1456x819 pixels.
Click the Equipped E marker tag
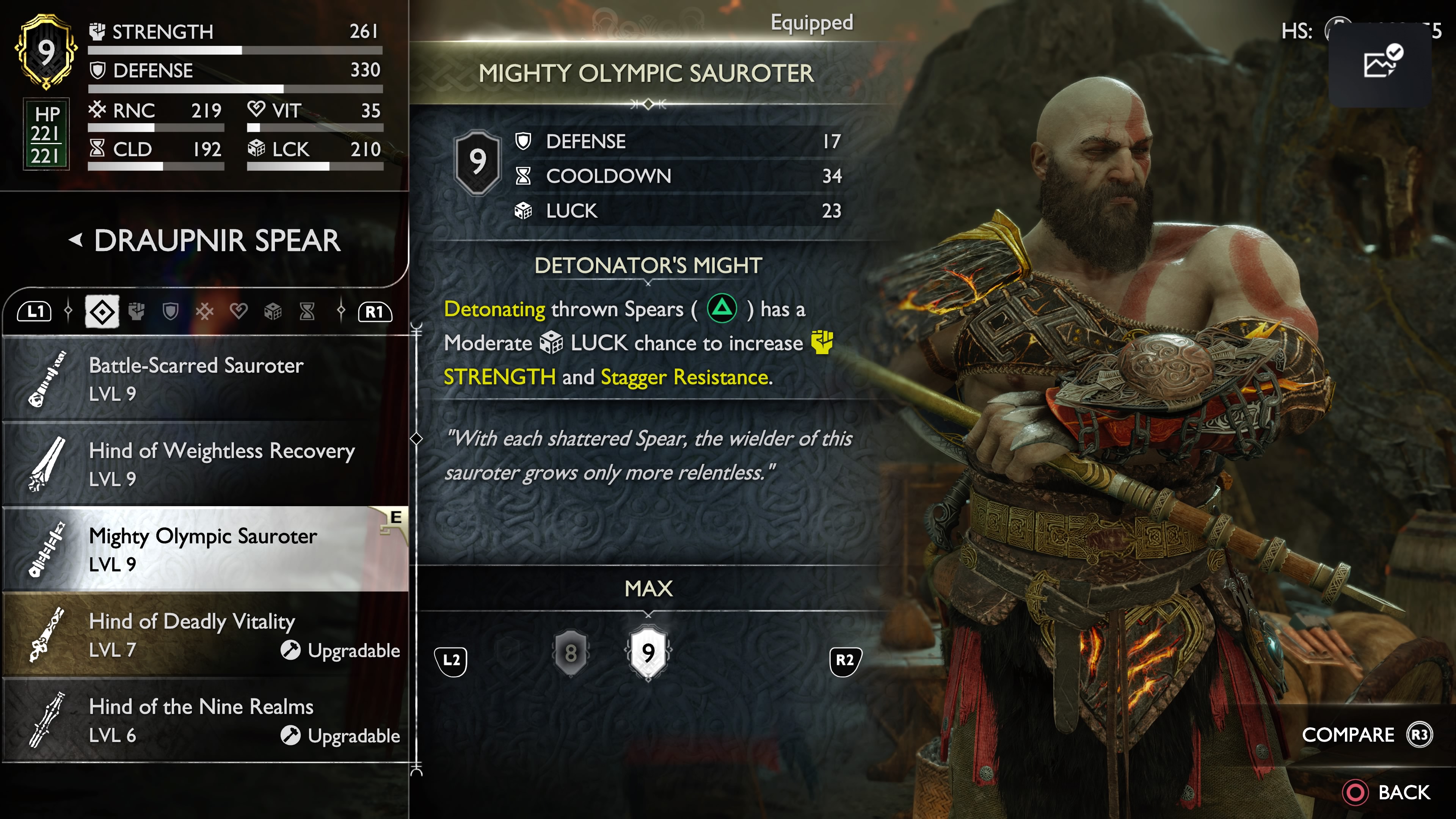point(394,519)
